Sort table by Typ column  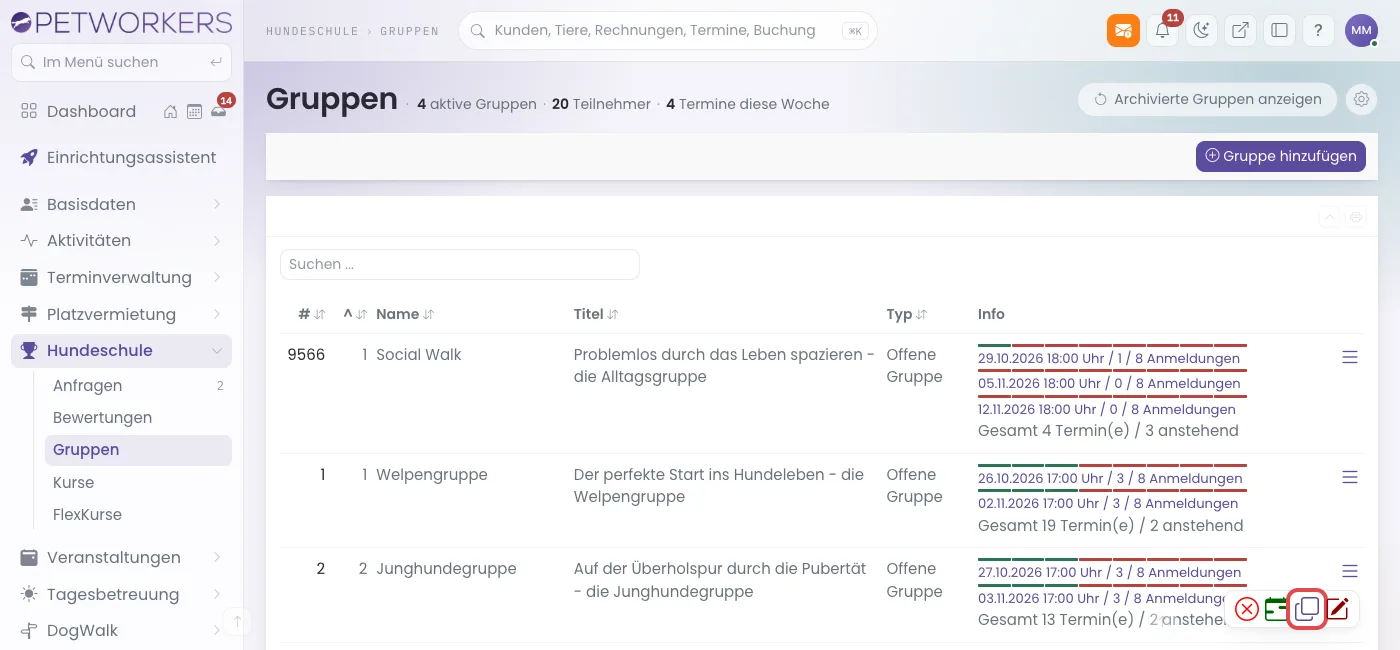click(x=907, y=314)
